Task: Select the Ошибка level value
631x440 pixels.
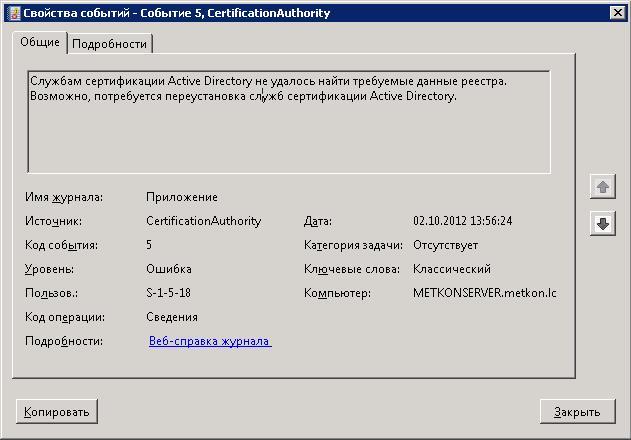Action: 168,269
